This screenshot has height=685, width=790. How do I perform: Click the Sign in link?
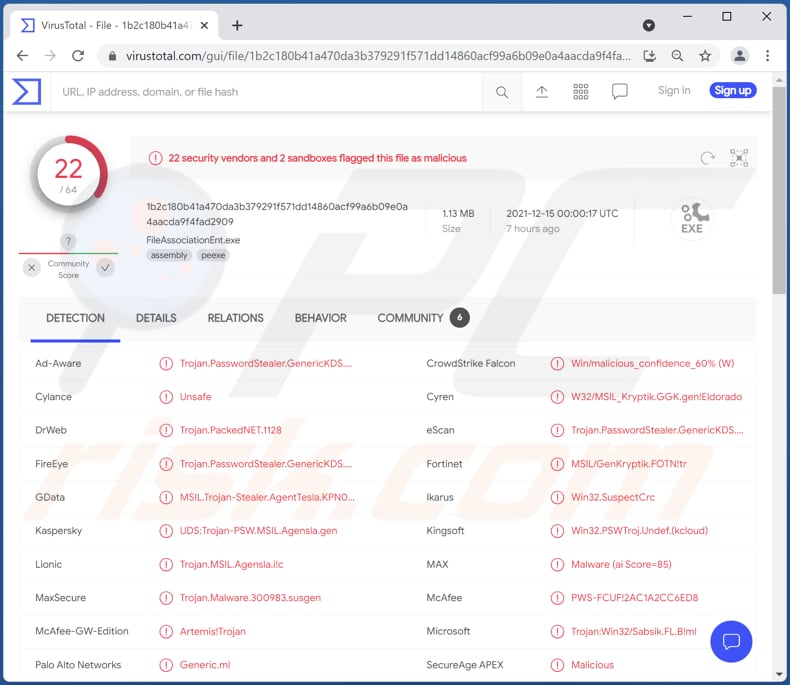pos(674,90)
